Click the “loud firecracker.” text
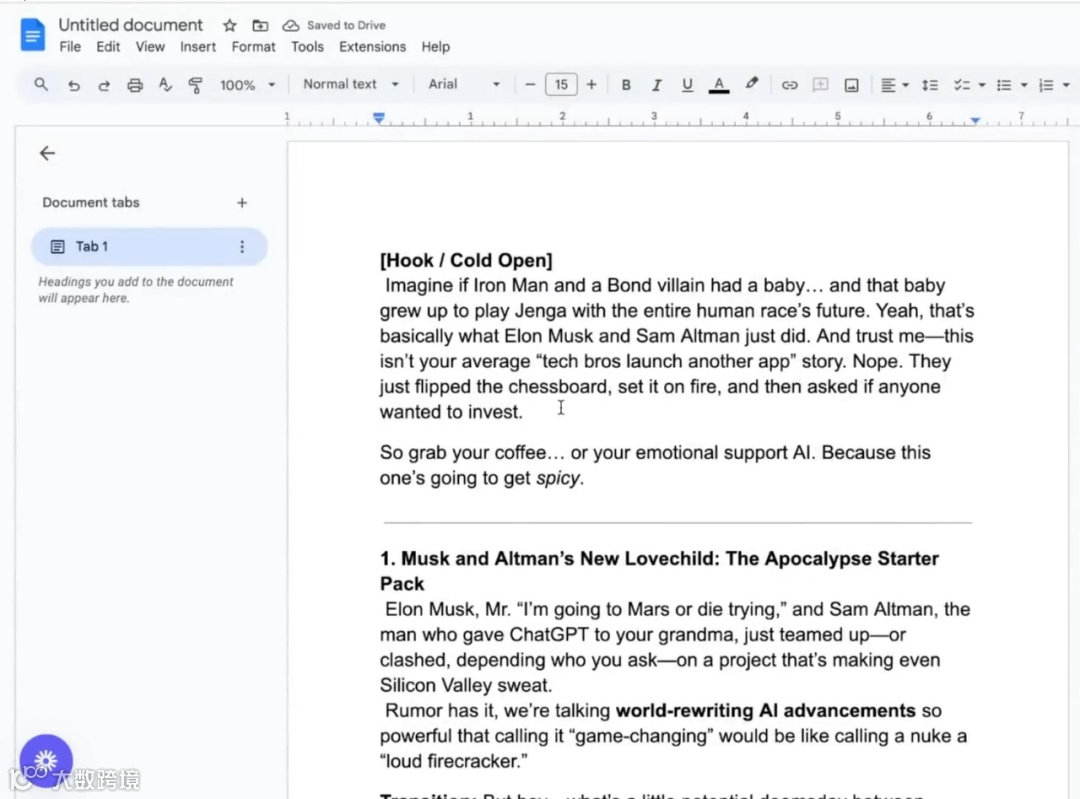The width and height of the screenshot is (1080, 799). tap(454, 761)
